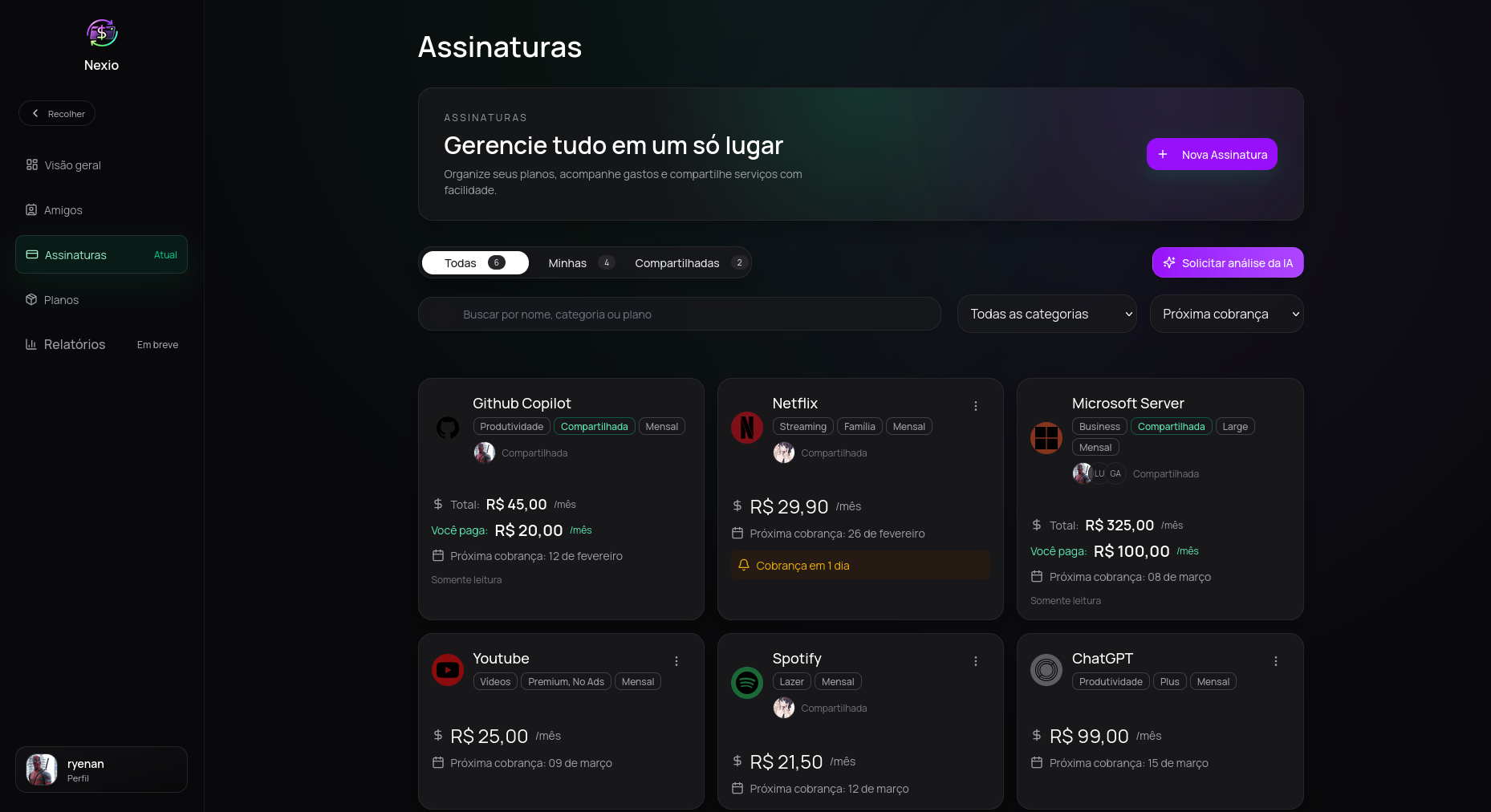Click ryenan profile avatar
The width and height of the screenshot is (1491, 812).
pos(42,769)
